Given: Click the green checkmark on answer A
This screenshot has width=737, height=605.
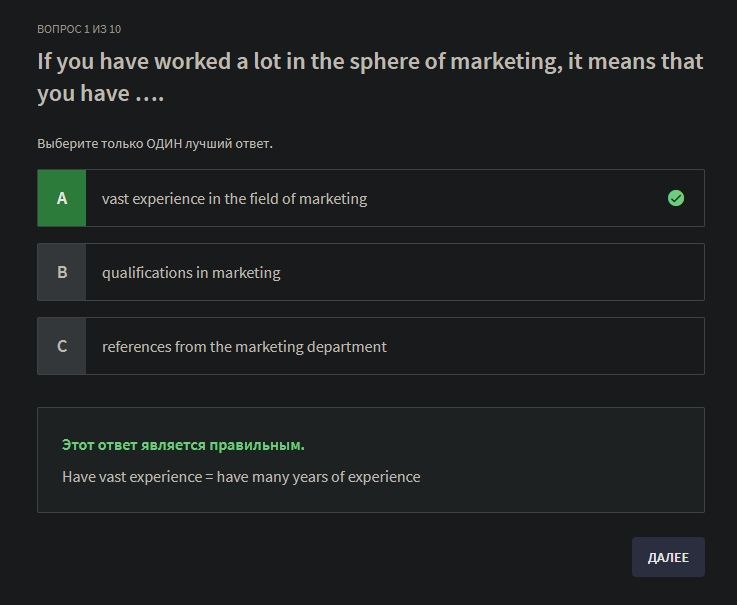Looking at the screenshot, I should [x=676, y=198].
